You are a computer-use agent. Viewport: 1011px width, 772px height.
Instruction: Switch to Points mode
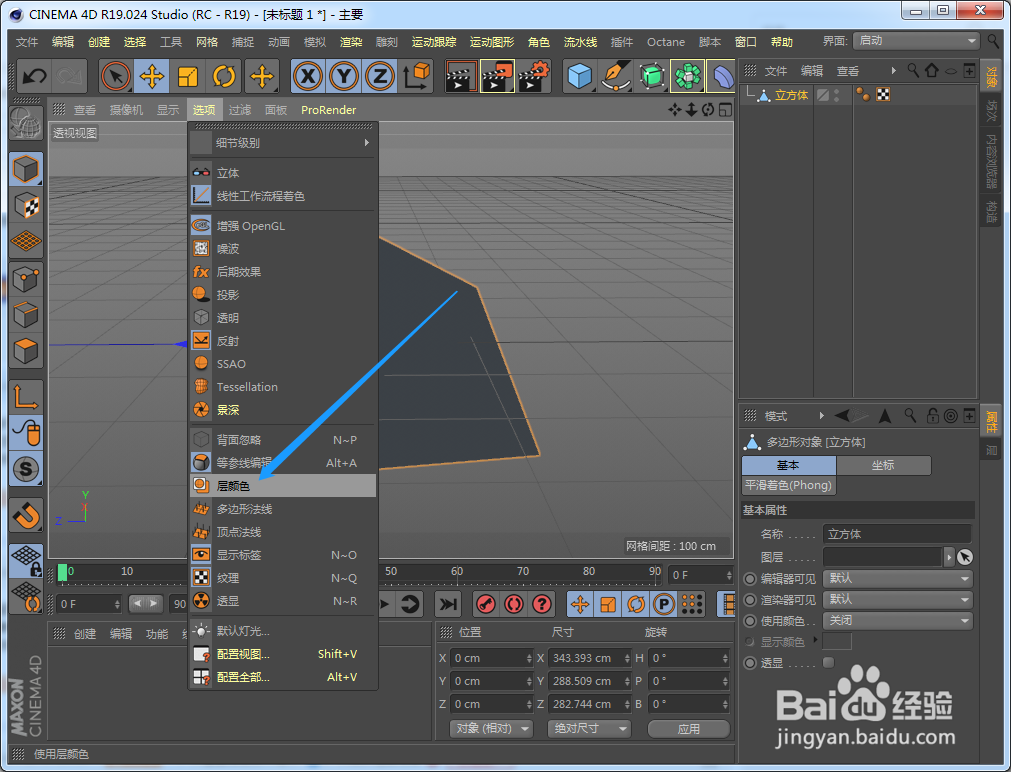[x=26, y=279]
